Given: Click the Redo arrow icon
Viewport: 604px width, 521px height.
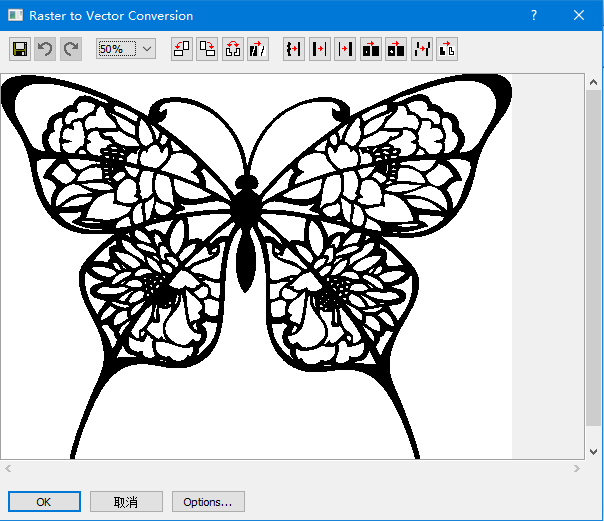Looking at the screenshot, I should pos(70,49).
